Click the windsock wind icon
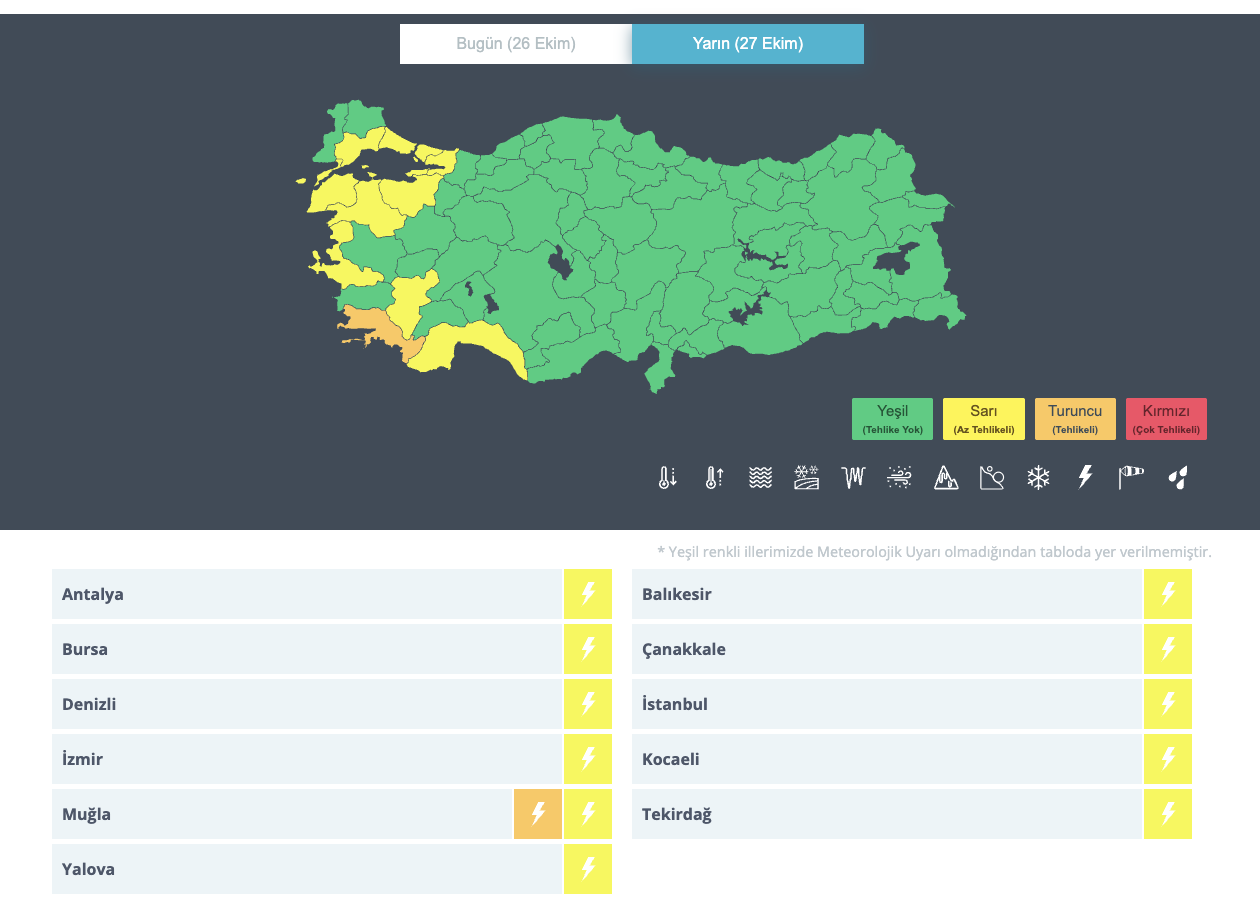The image size is (1260, 902). pyautogui.click(x=1131, y=478)
